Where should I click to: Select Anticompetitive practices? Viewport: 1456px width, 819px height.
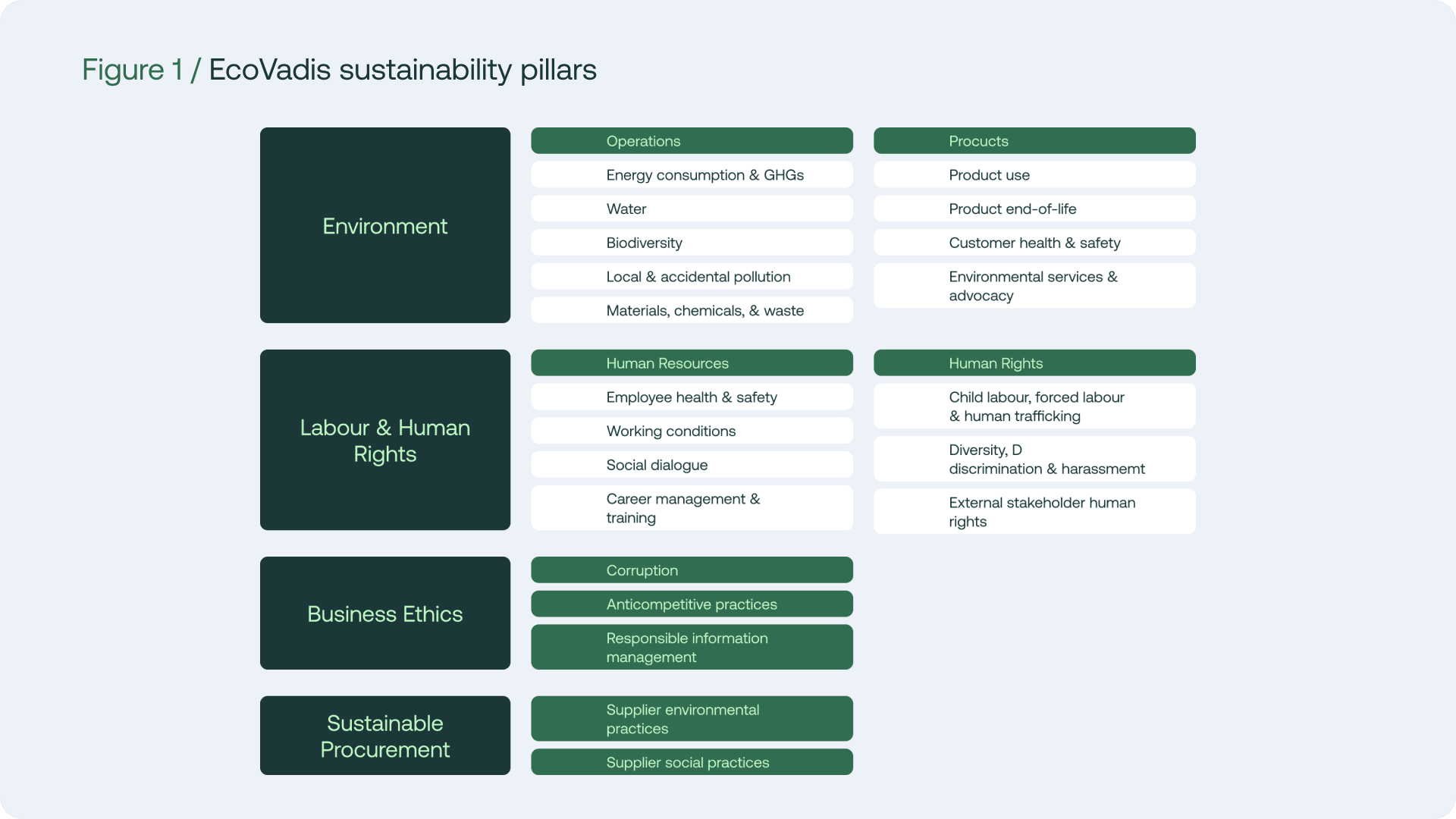pyautogui.click(x=691, y=604)
